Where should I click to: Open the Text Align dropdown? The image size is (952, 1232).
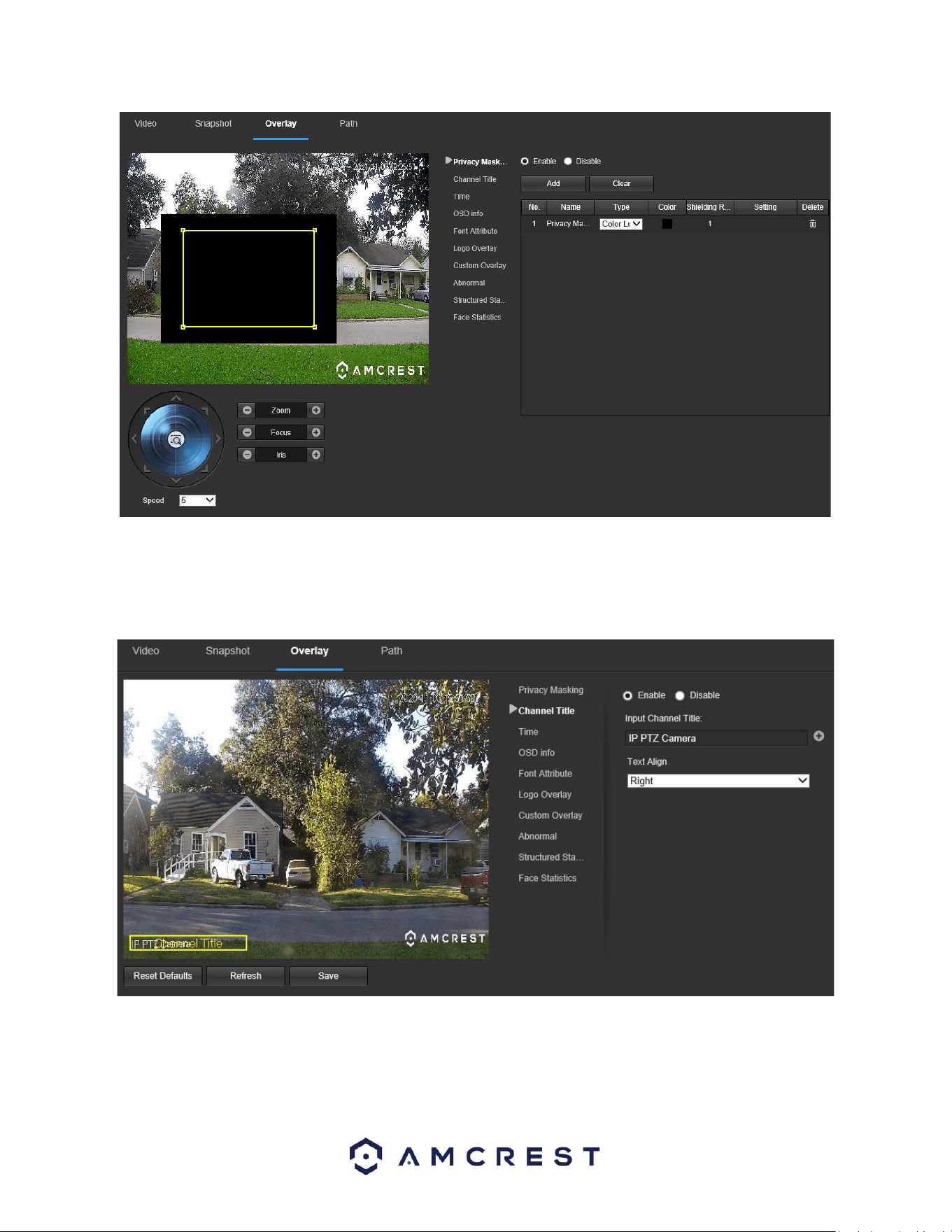(718, 781)
